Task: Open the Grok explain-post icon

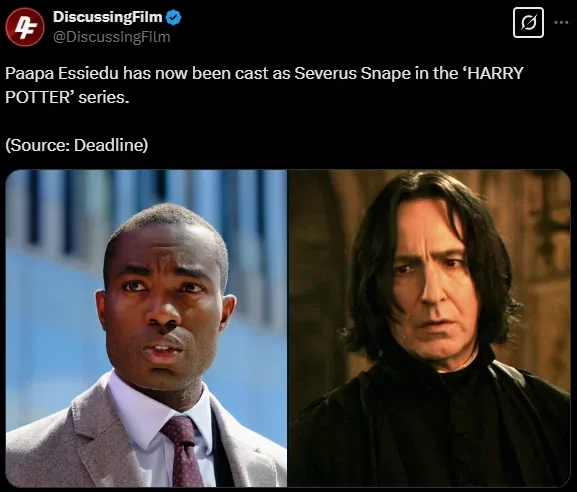Action: pos(528,22)
